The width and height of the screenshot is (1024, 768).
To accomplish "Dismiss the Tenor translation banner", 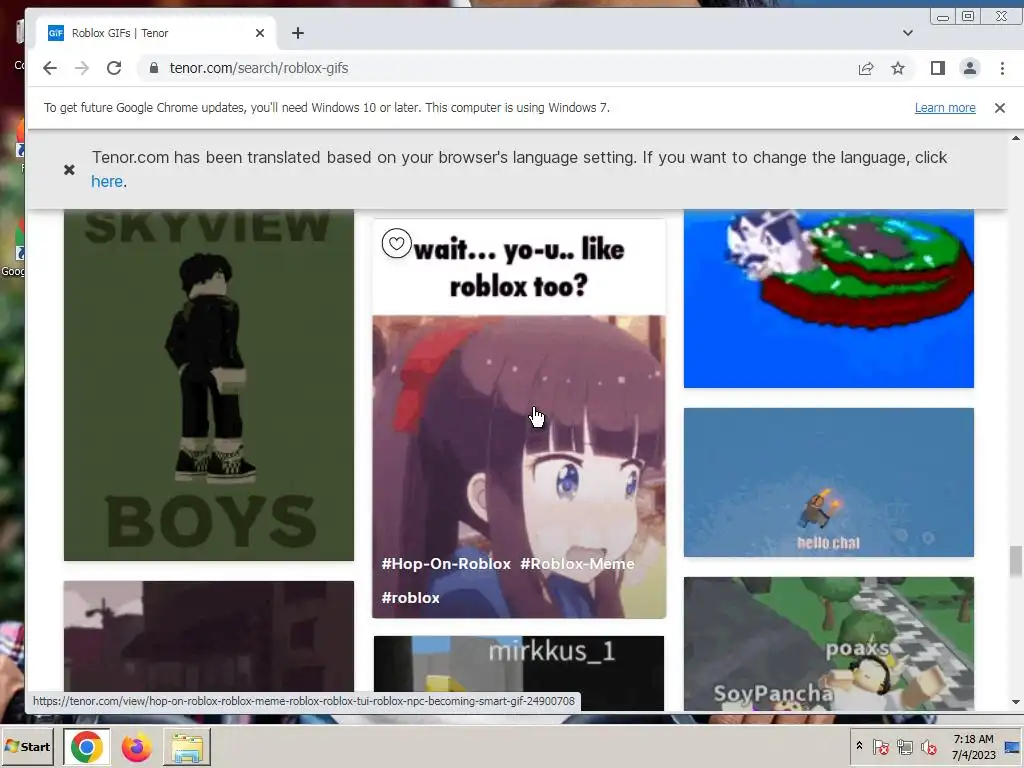I will 69,170.
